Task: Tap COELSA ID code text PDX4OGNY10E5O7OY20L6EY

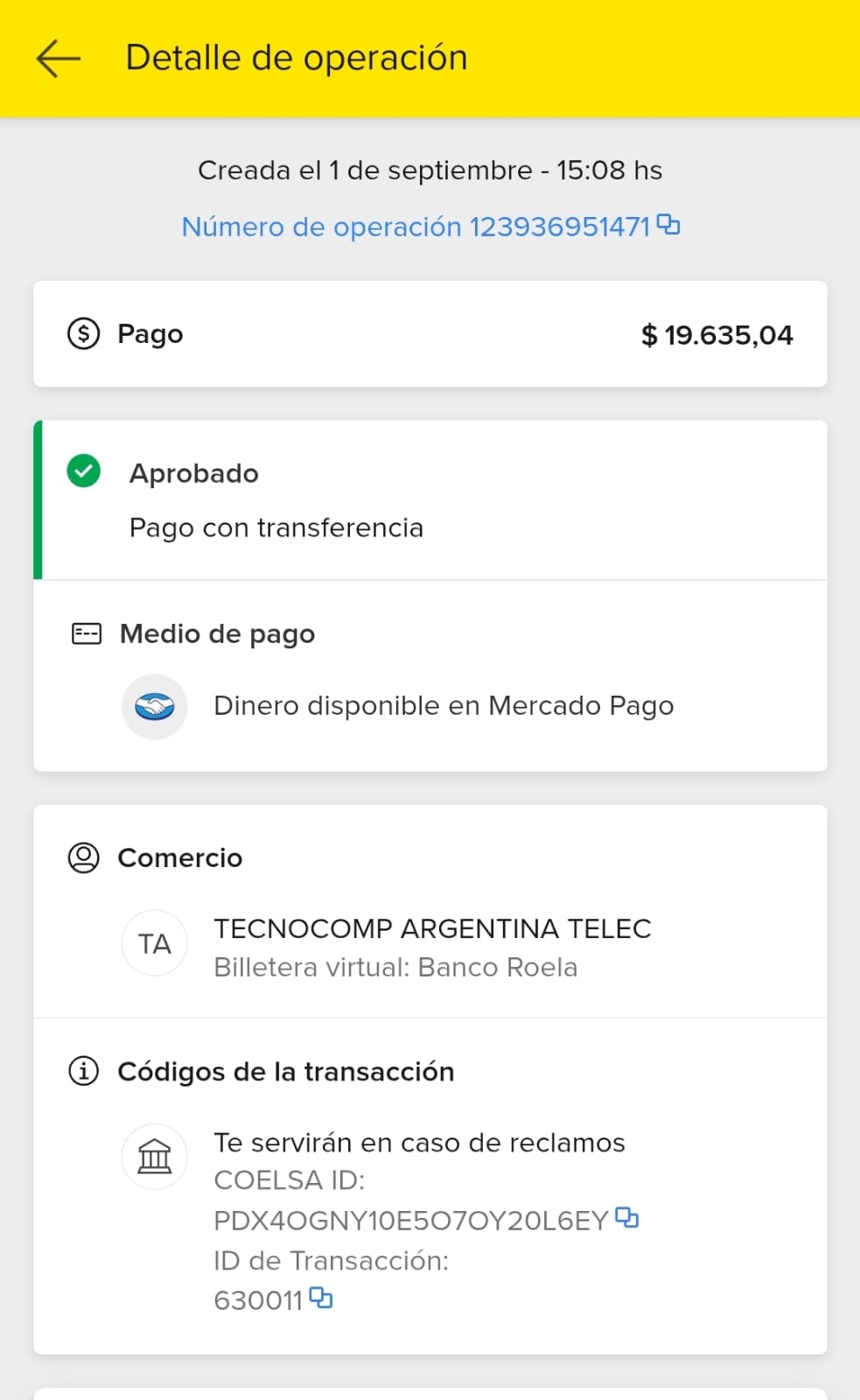Action: pos(410,1221)
